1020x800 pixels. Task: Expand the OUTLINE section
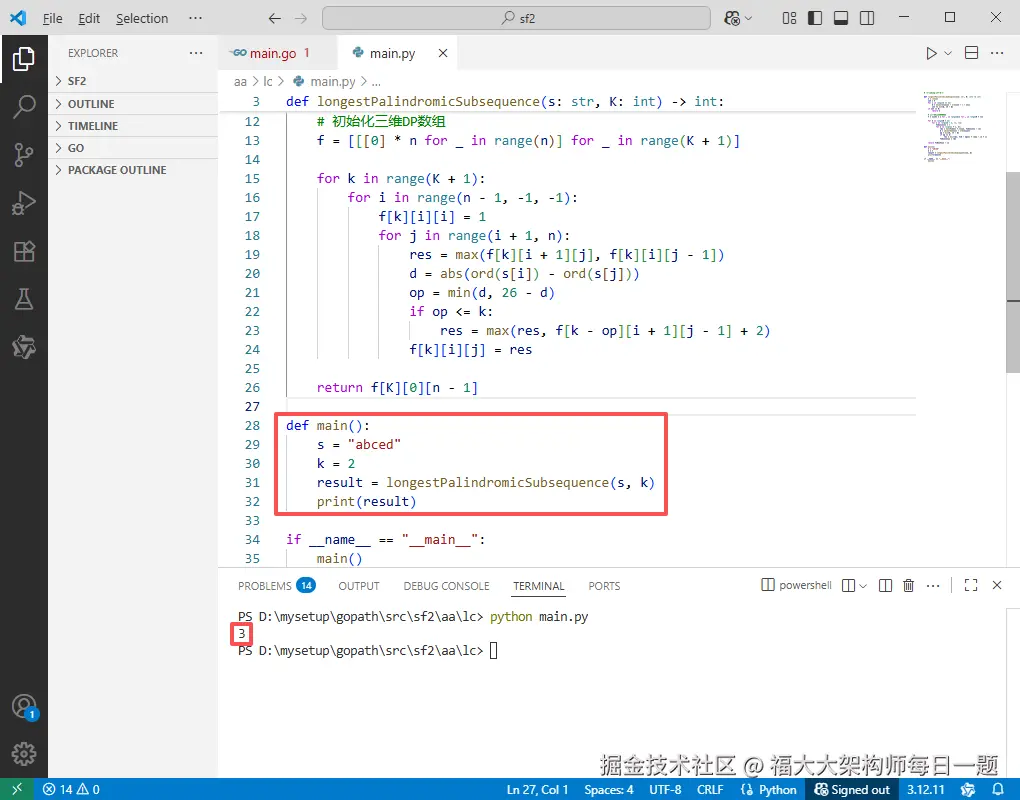[133, 104]
